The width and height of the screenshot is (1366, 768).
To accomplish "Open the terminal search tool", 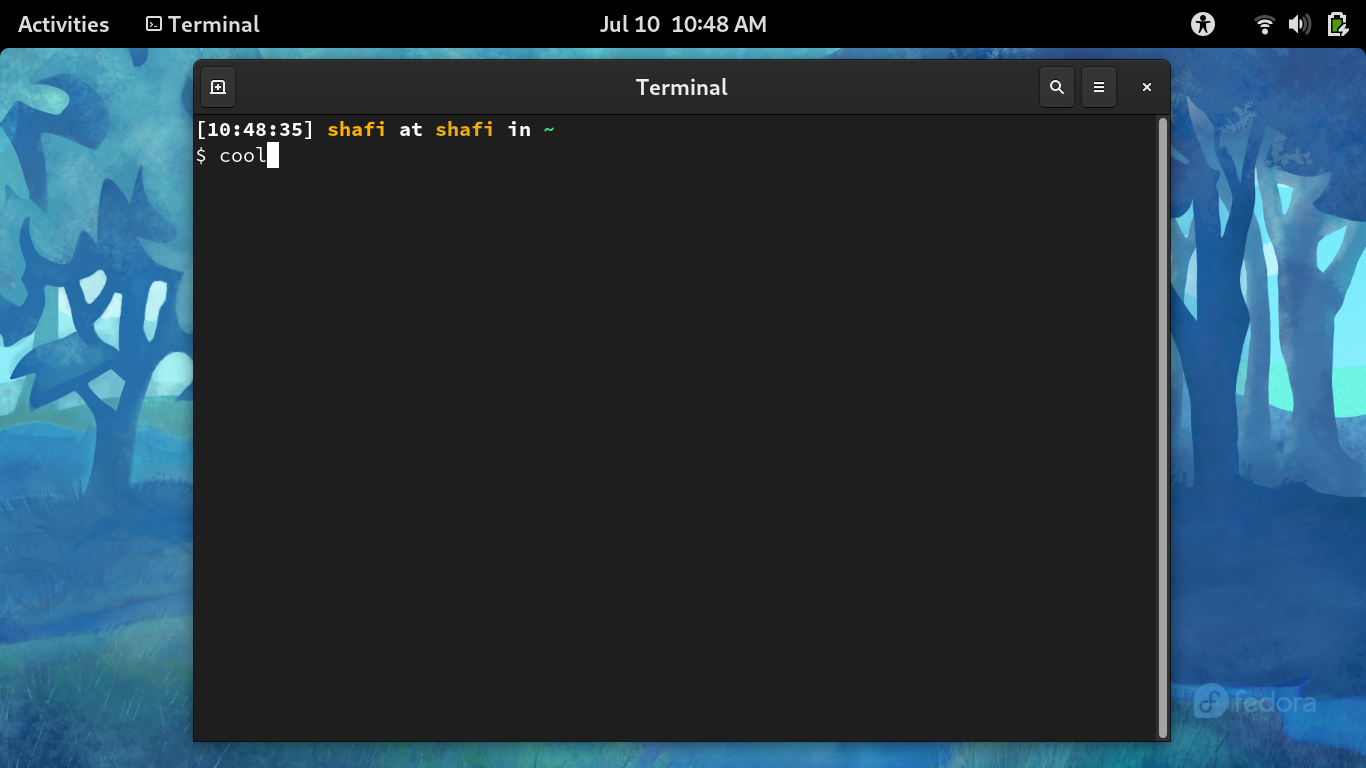I will point(1057,88).
